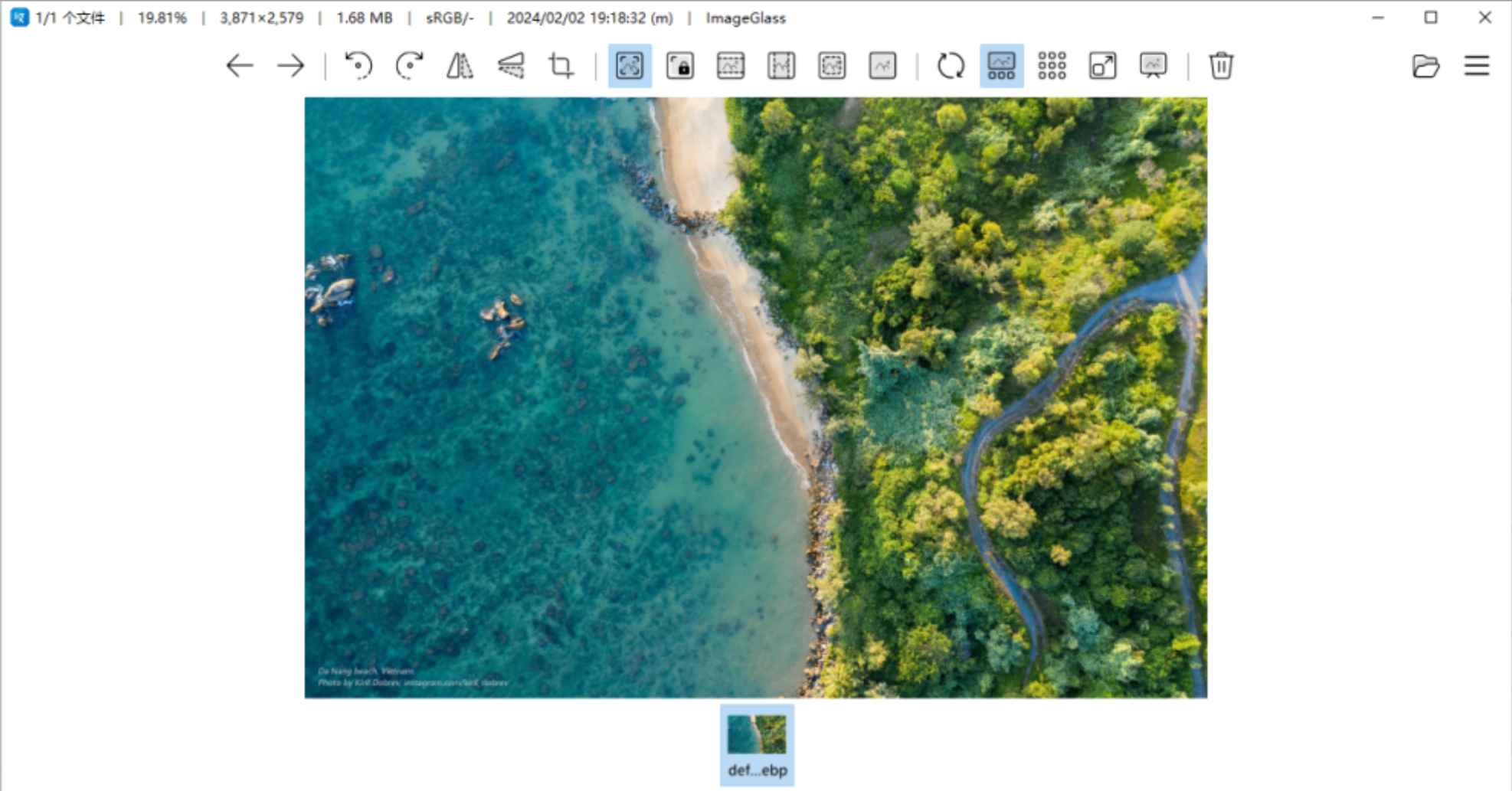Rotate the image clockwise

click(x=411, y=67)
